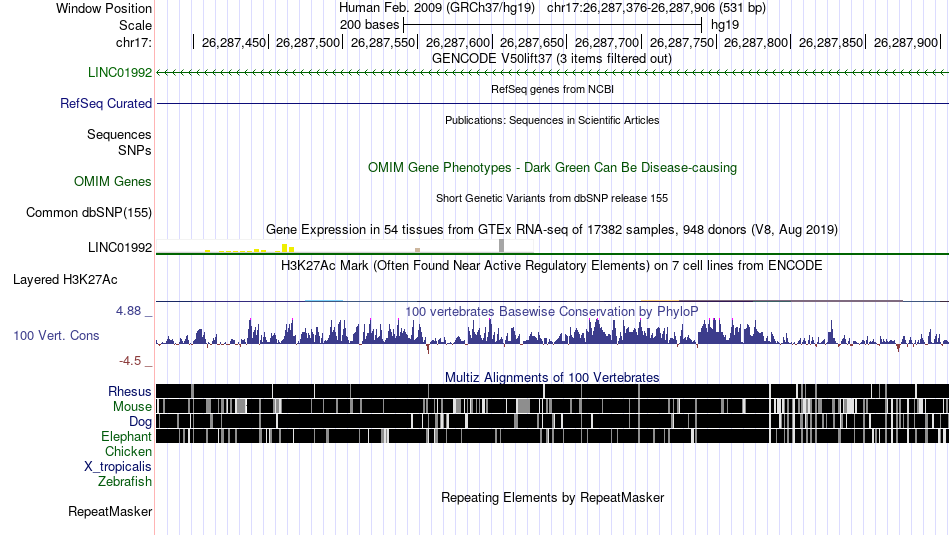Click the SNPs track label
Image resolution: width=950 pixels, height=535 pixels.
[x=135, y=150]
